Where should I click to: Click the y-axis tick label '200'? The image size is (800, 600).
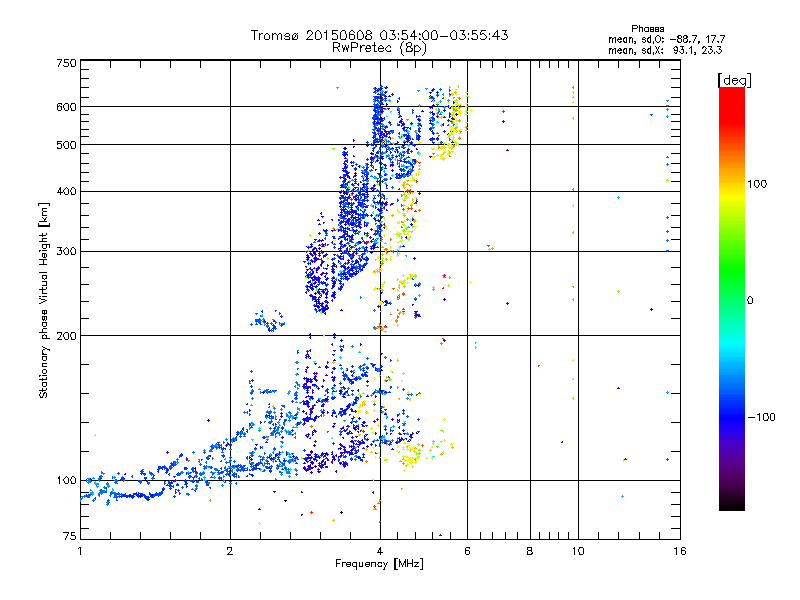pyautogui.click(x=66, y=336)
